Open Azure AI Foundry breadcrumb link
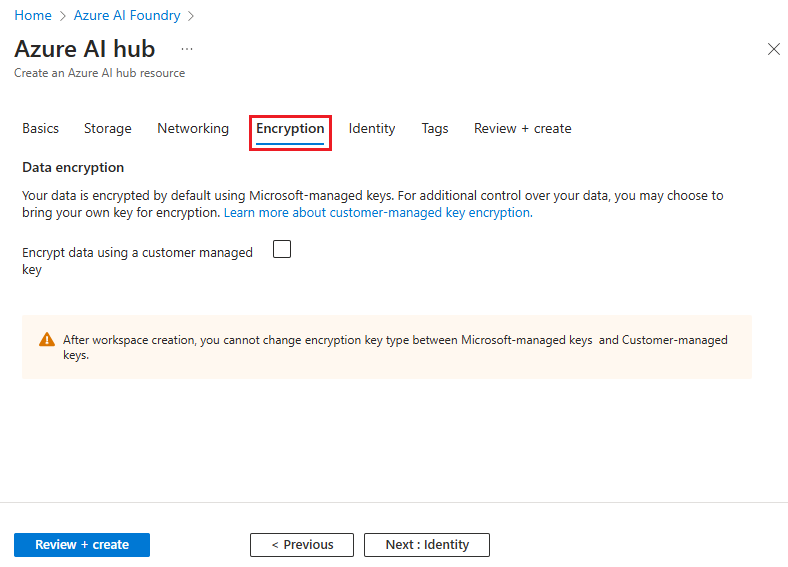The width and height of the screenshot is (788, 567). pos(127,16)
